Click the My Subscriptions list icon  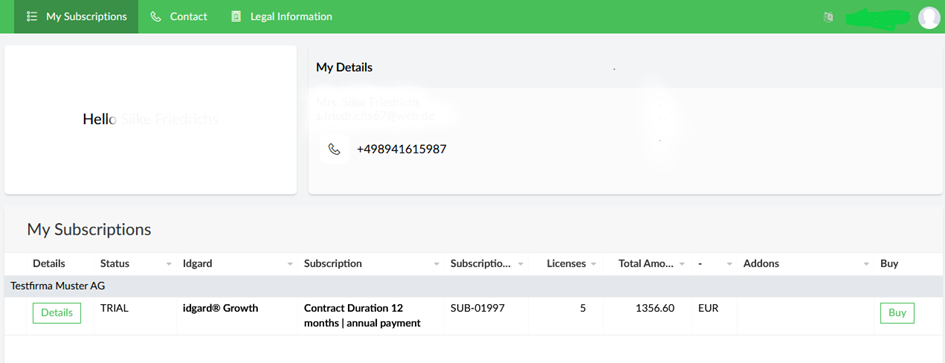pos(32,16)
